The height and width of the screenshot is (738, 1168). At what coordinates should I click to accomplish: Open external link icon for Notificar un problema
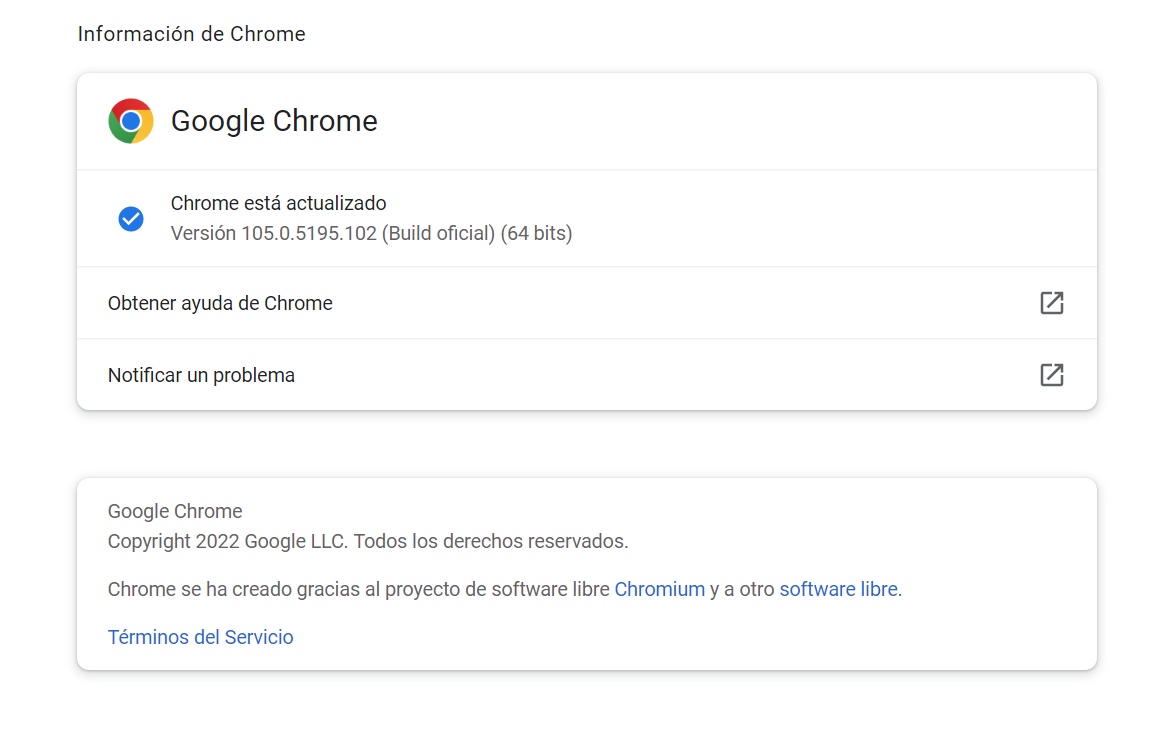click(1051, 375)
